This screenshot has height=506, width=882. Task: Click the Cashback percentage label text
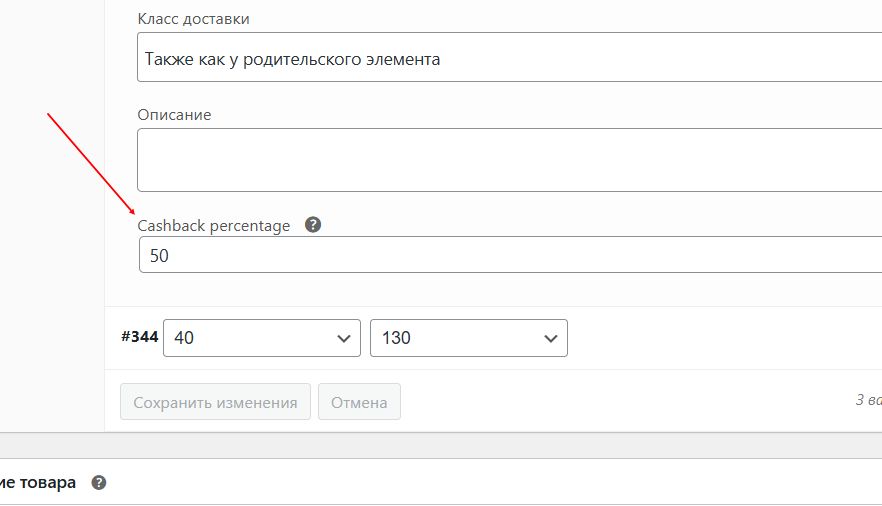(214, 226)
